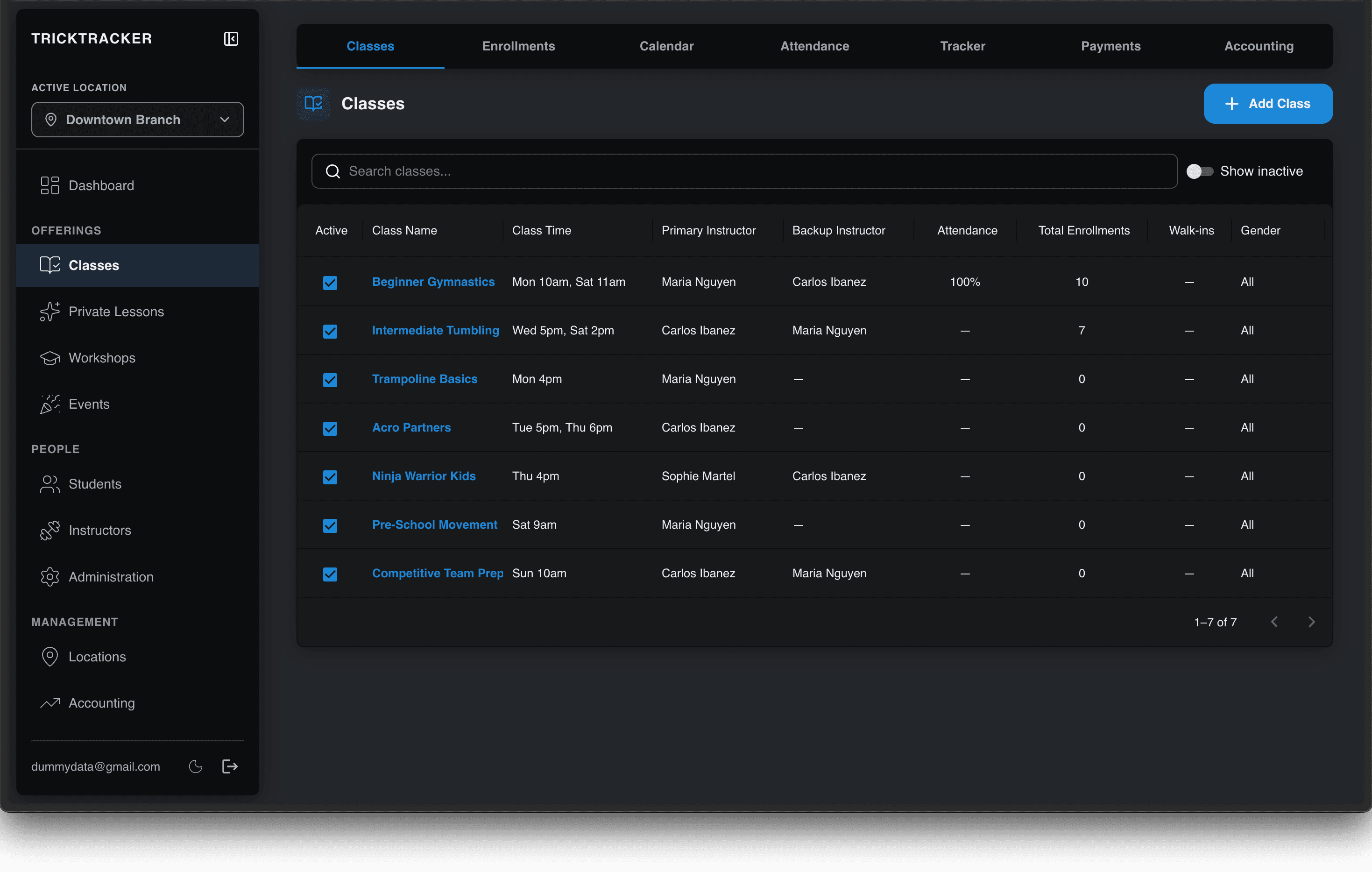This screenshot has height=872, width=1372.
Task: Click the TRICKTRACKER app title
Action: click(x=92, y=38)
